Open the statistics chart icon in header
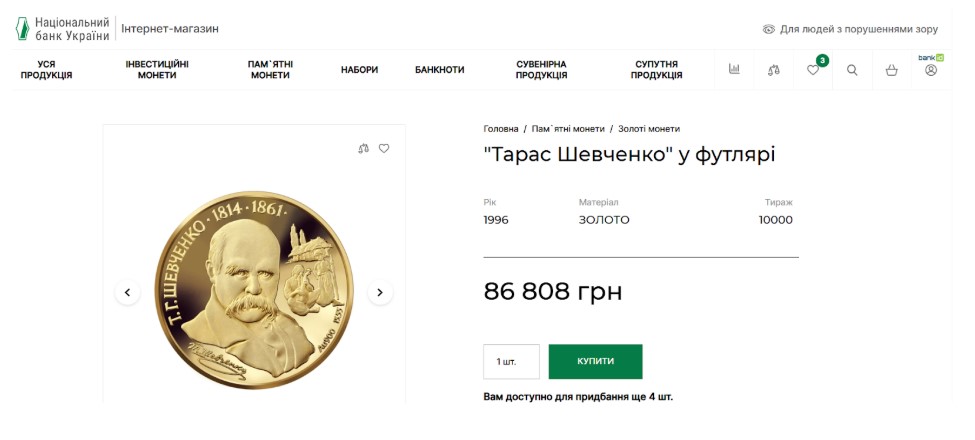This screenshot has width=975, height=440. tap(734, 70)
